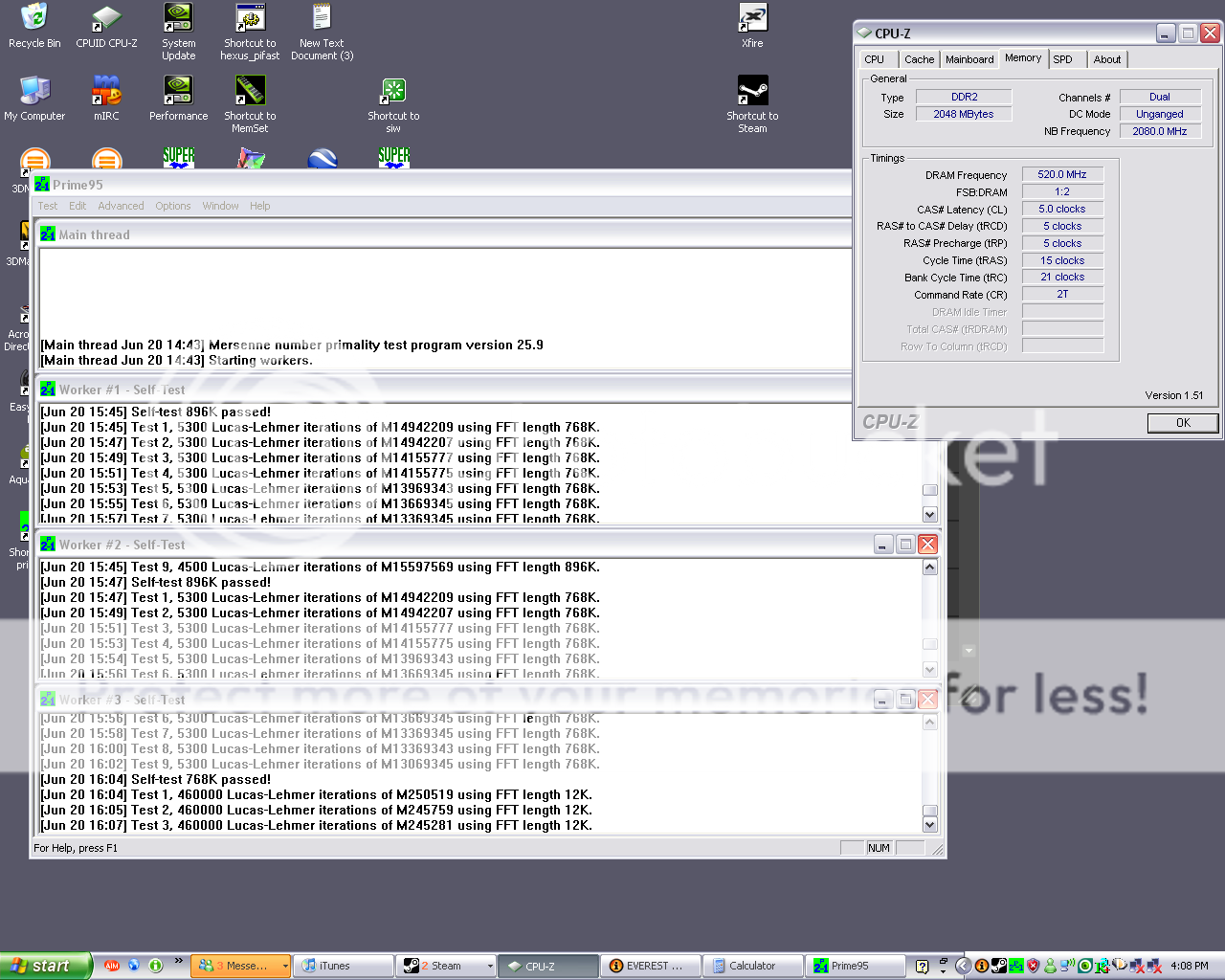This screenshot has width=1225, height=980.
Task: Click the Windows start button
Action: click(x=46, y=966)
